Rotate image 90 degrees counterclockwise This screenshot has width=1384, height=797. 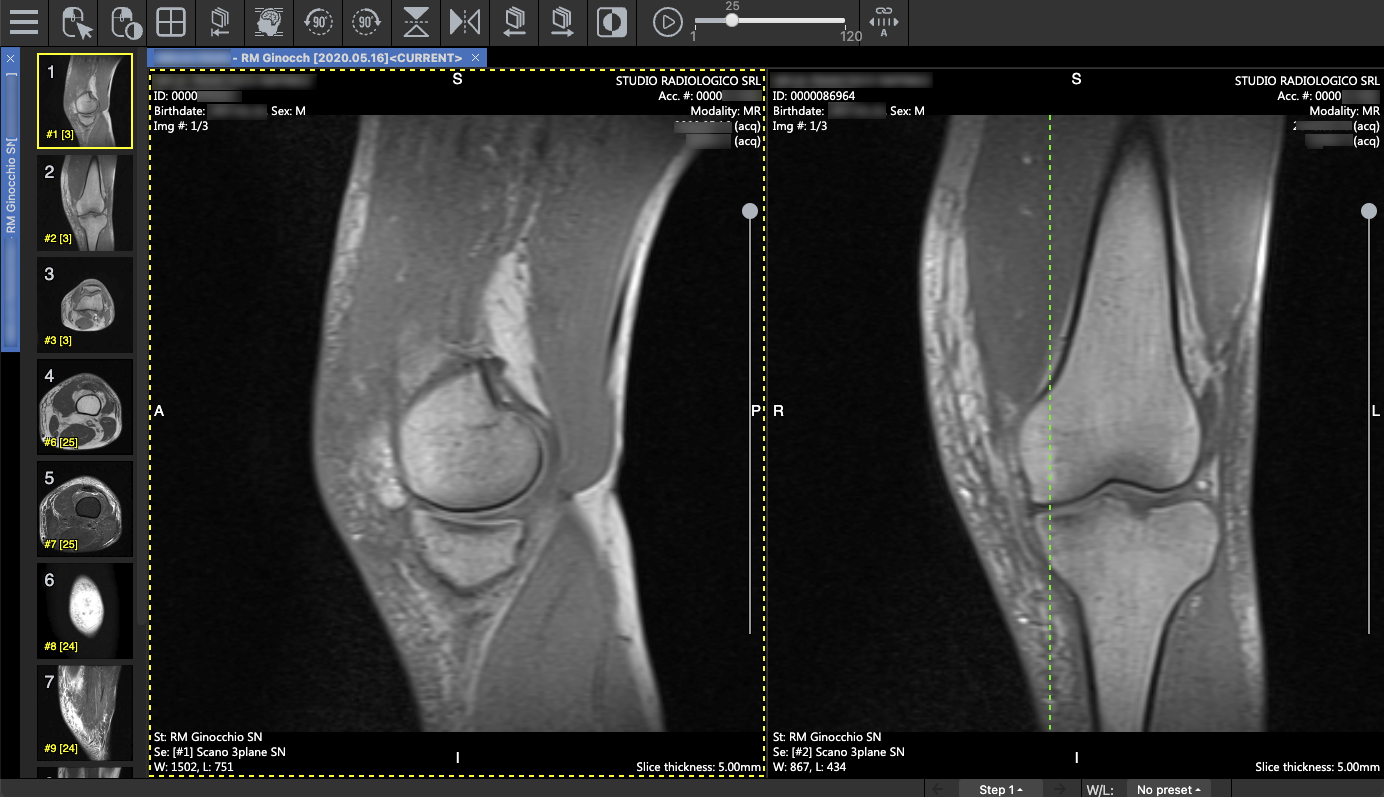318,22
